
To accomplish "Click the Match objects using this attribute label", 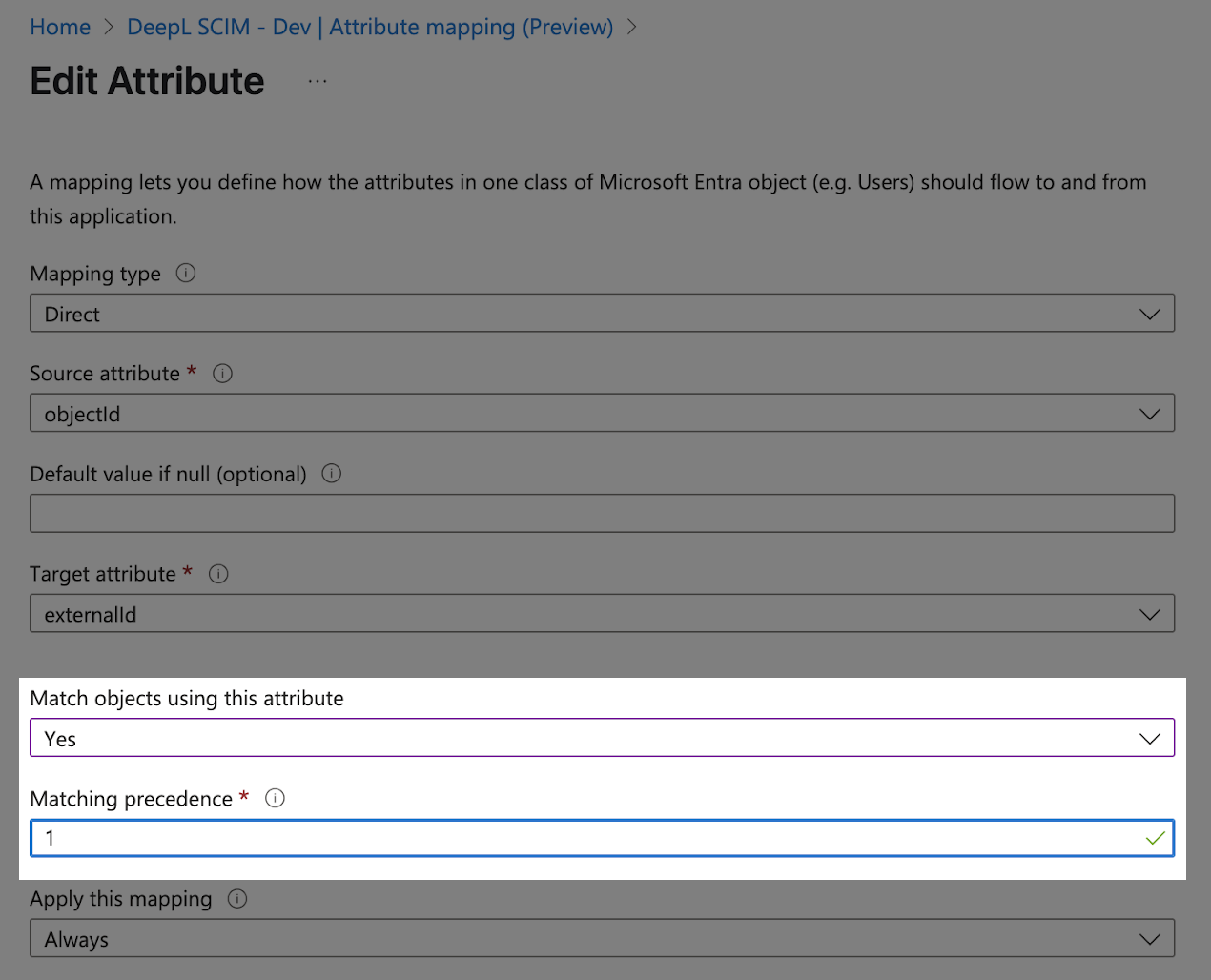I will [187, 699].
